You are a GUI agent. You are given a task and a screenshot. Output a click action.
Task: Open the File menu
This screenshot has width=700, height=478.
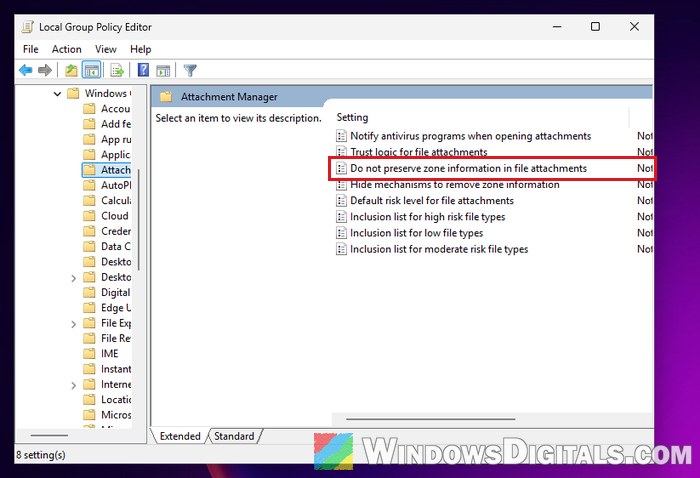(x=31, y=49)
